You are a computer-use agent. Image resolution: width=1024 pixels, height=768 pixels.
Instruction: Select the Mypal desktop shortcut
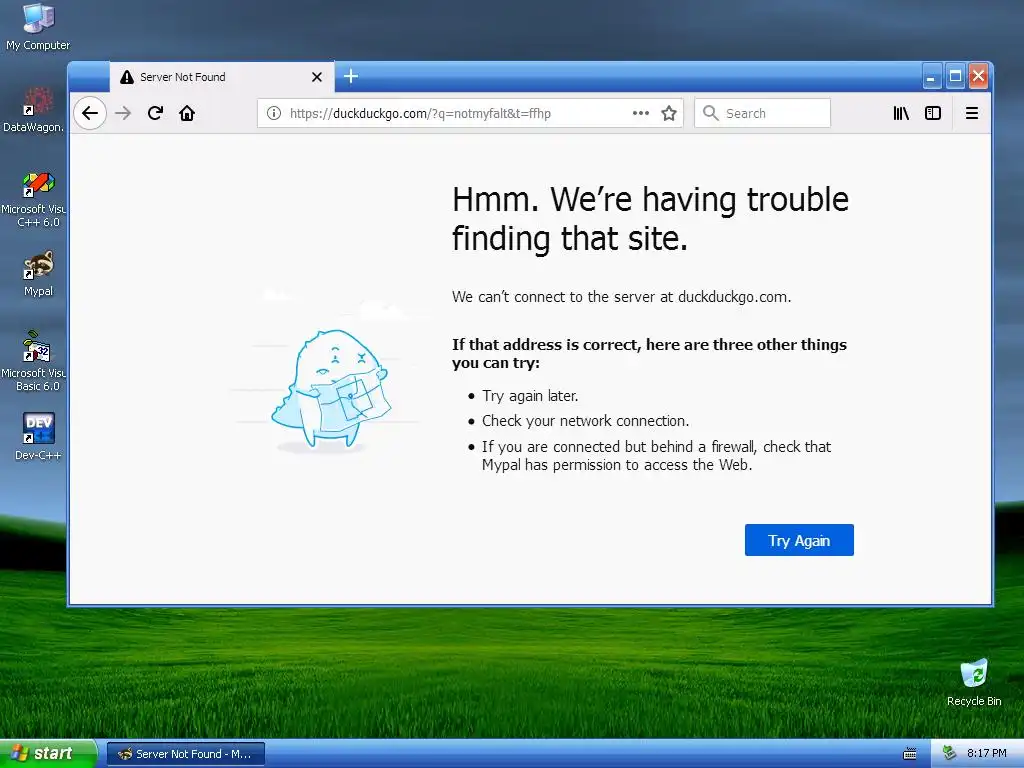point(38,274)
